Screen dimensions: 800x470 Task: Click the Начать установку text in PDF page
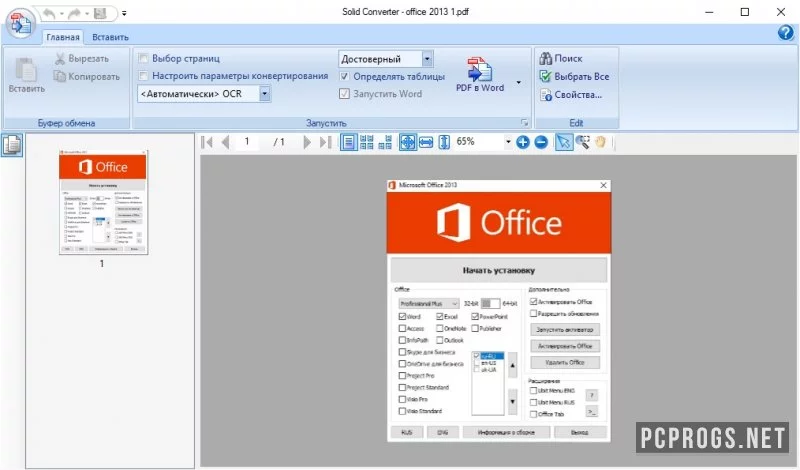point(498,270)
